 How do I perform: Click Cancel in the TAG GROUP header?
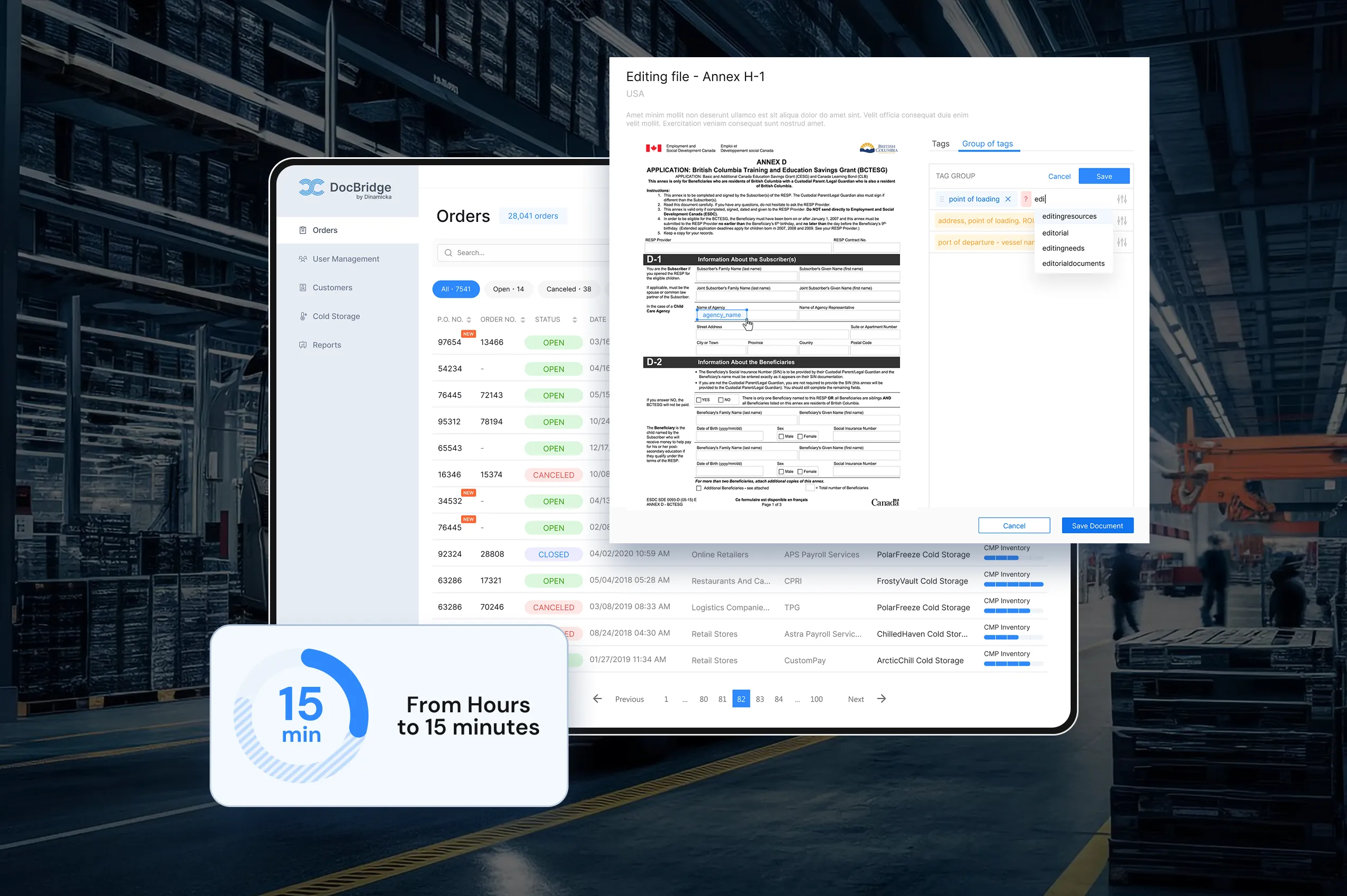pyautogui.click(x=1058, y=176)
